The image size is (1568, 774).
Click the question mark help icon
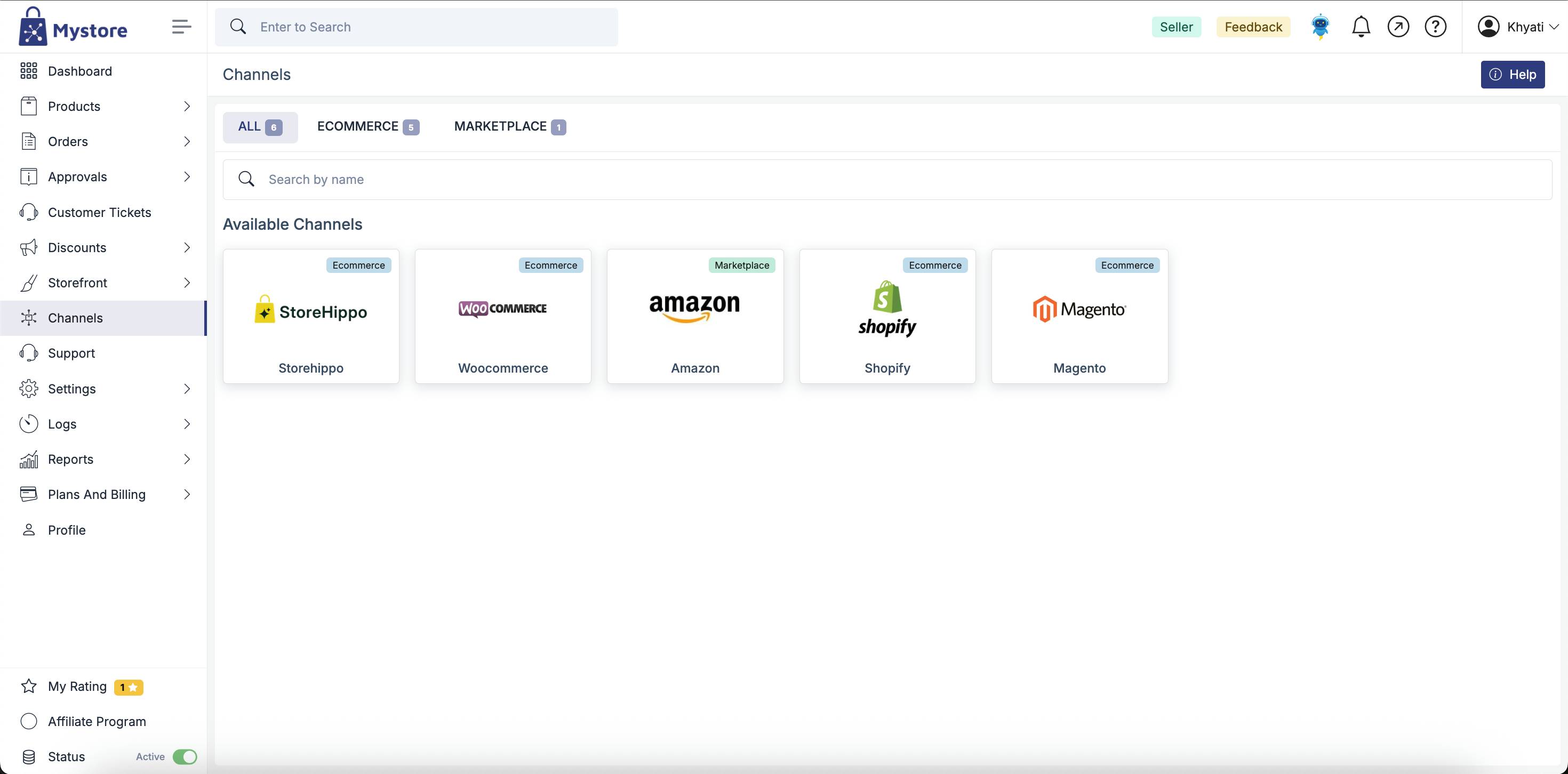[1435, 27]
